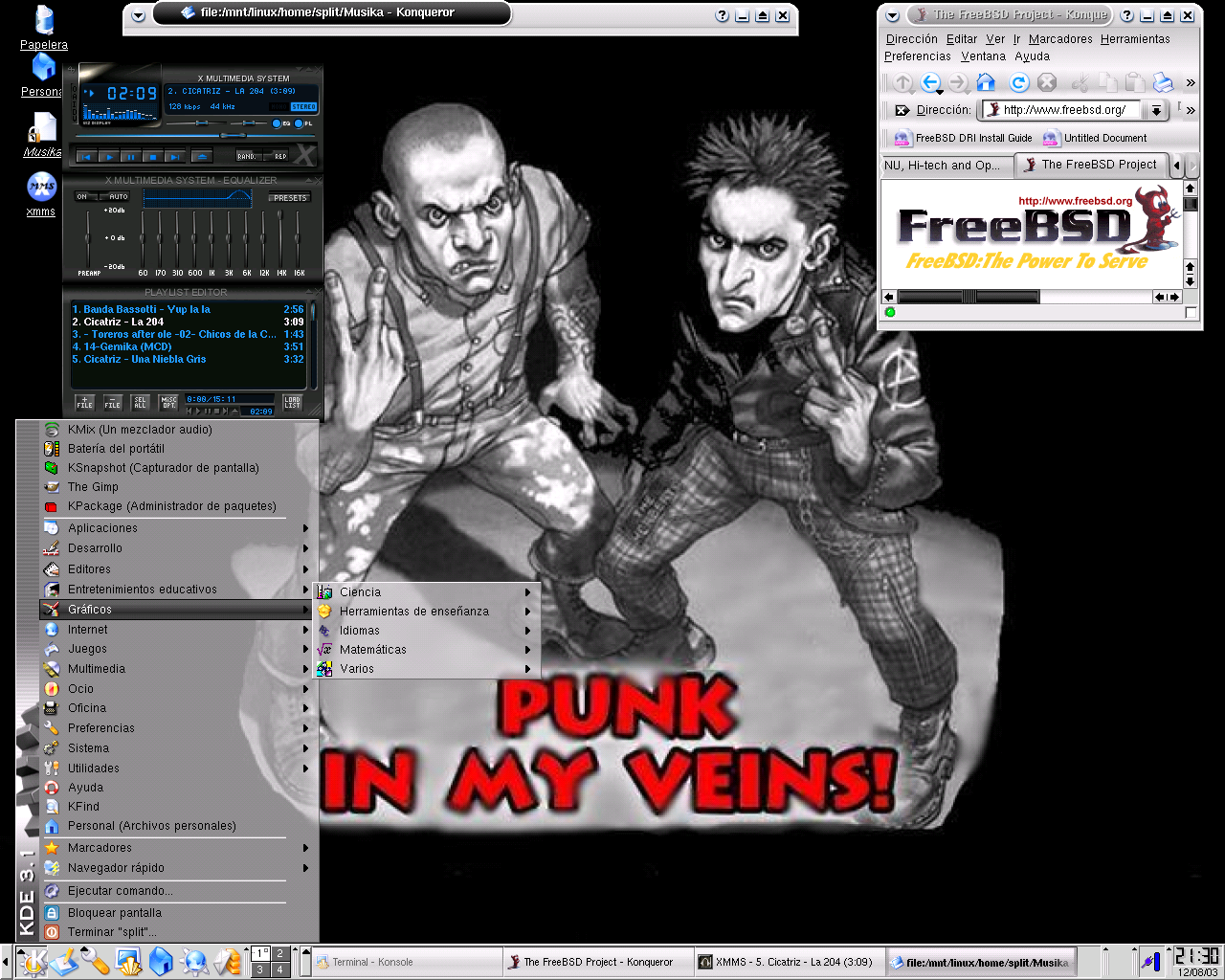Click the Paste clipboard icon in Konqueror

click(1135, 83)
